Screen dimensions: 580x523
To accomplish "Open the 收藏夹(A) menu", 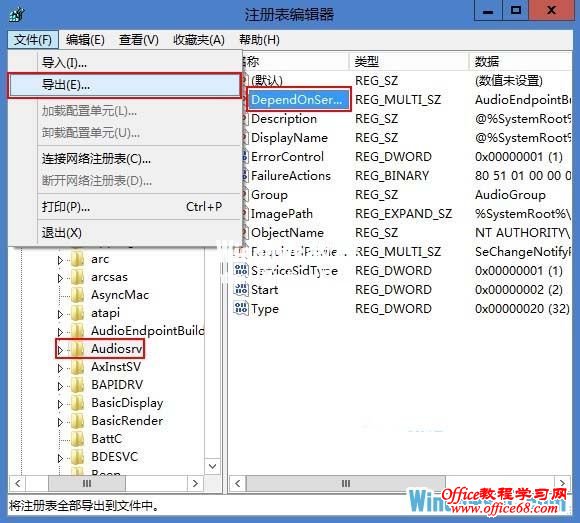I will (199, 40).
